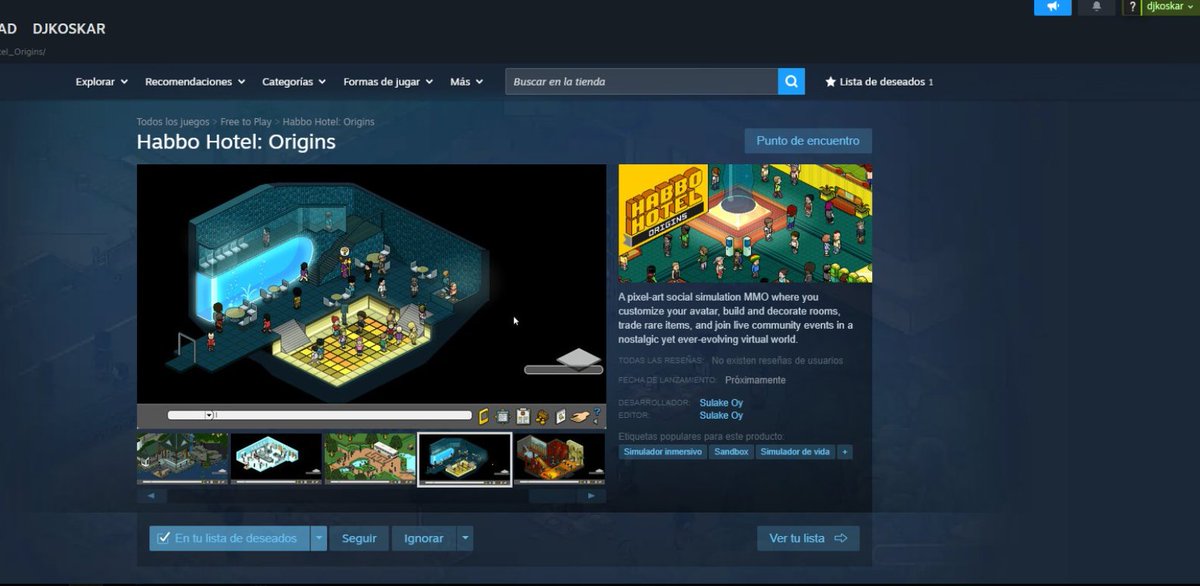Click "No existen reseñas de usuarios" text
1200x586 pixels.
pos(777,360)
